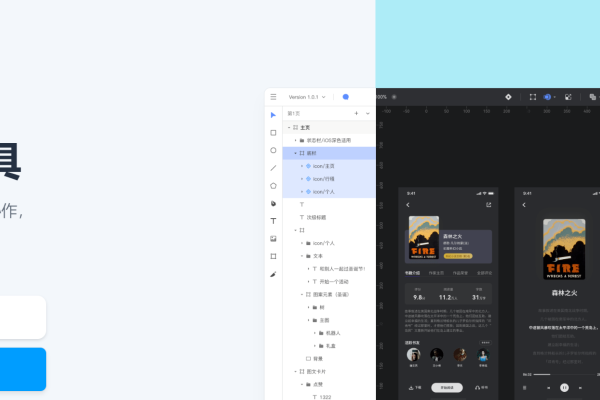Viewport: 600px width, 400px height.
Task: Select the paint bucket fill tool
Action: (273, 204)
